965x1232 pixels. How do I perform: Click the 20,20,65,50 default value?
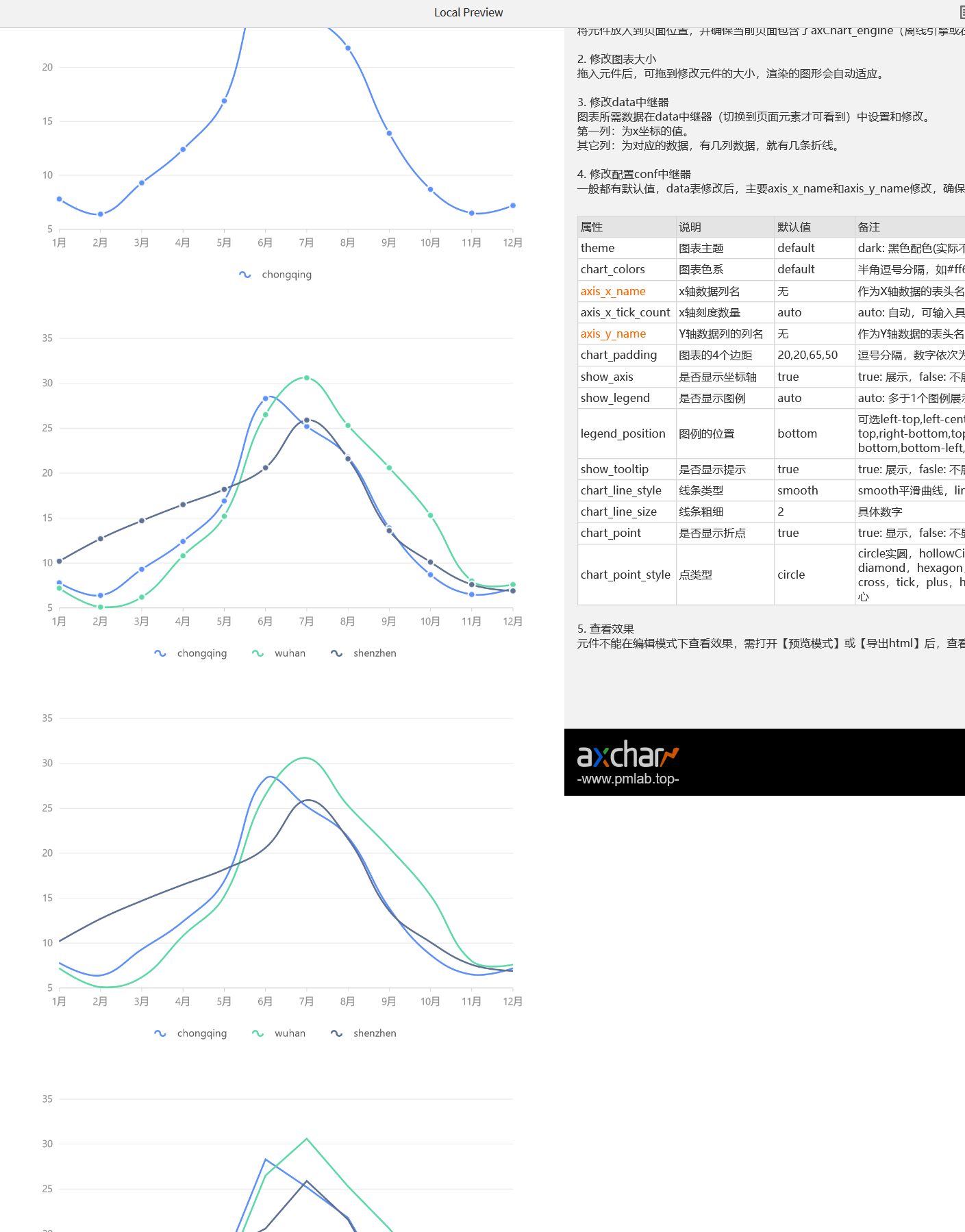click(814, 355)
